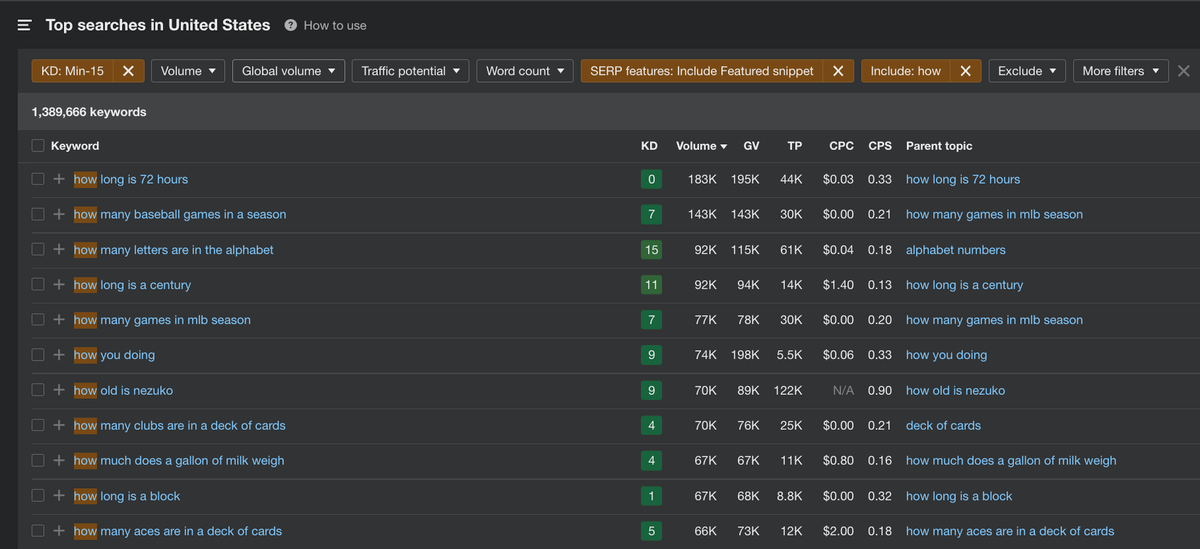This screenshot has width=1200, height=549.
Task: Select checkbox for 'how you doing' row
Action: pos(38,355)
